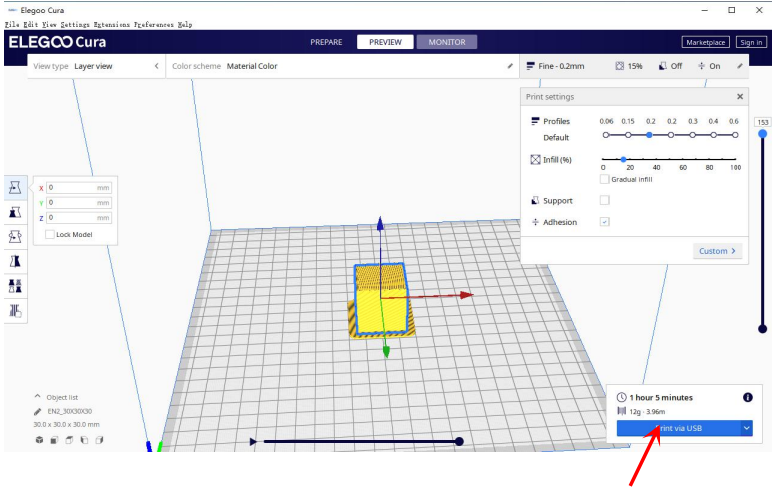Open the Per Model Settings tool
The height and width of the screenshot is (489, 773).
click(15, 285)
